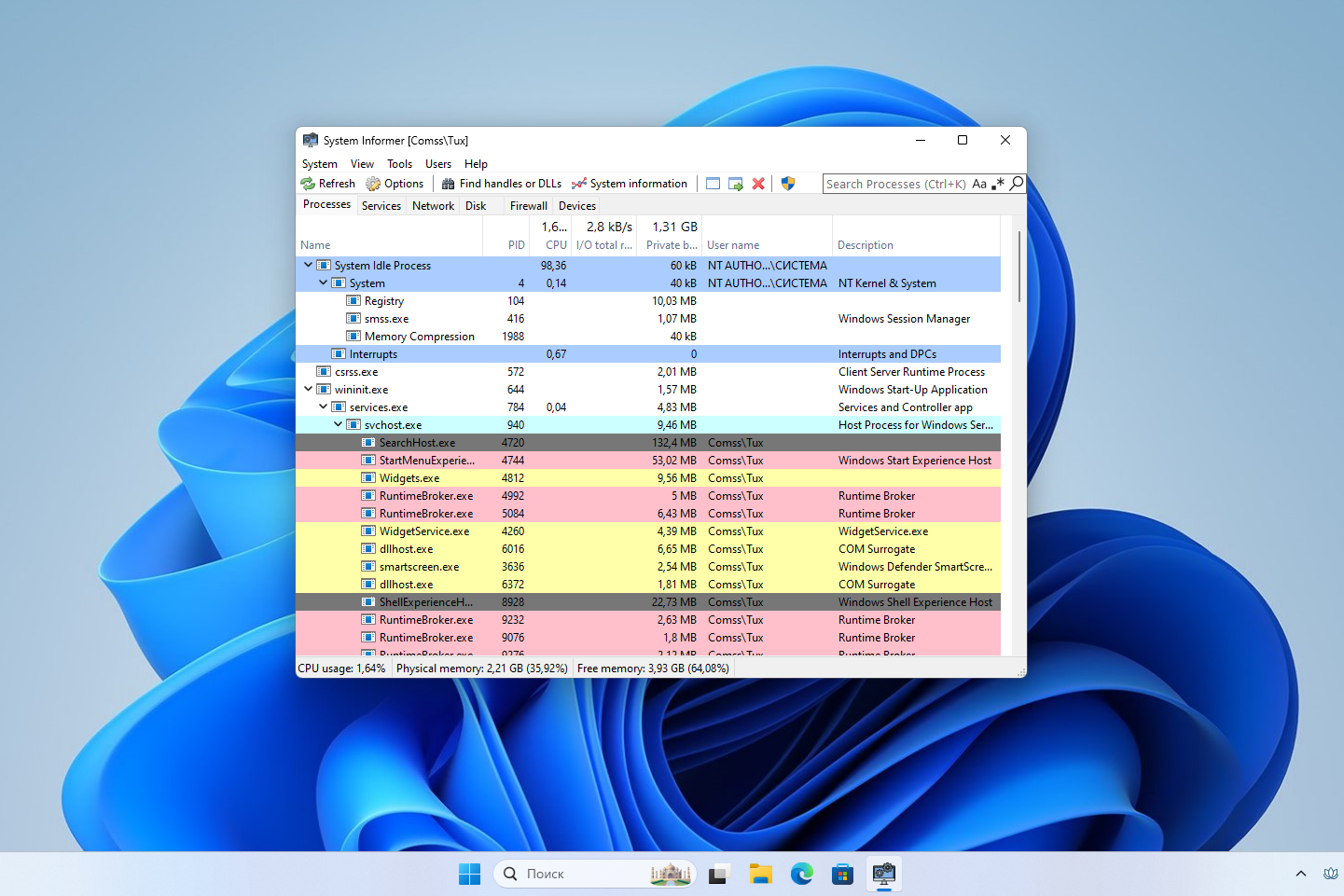
Task: Click the csrss.exe process icon
Action: [324, 371]
